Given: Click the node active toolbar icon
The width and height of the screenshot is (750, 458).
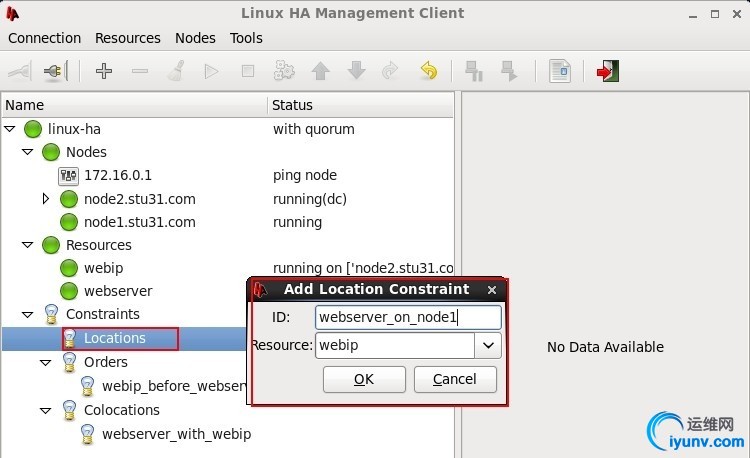Looking at the screenshot, I should coord(509,71).
